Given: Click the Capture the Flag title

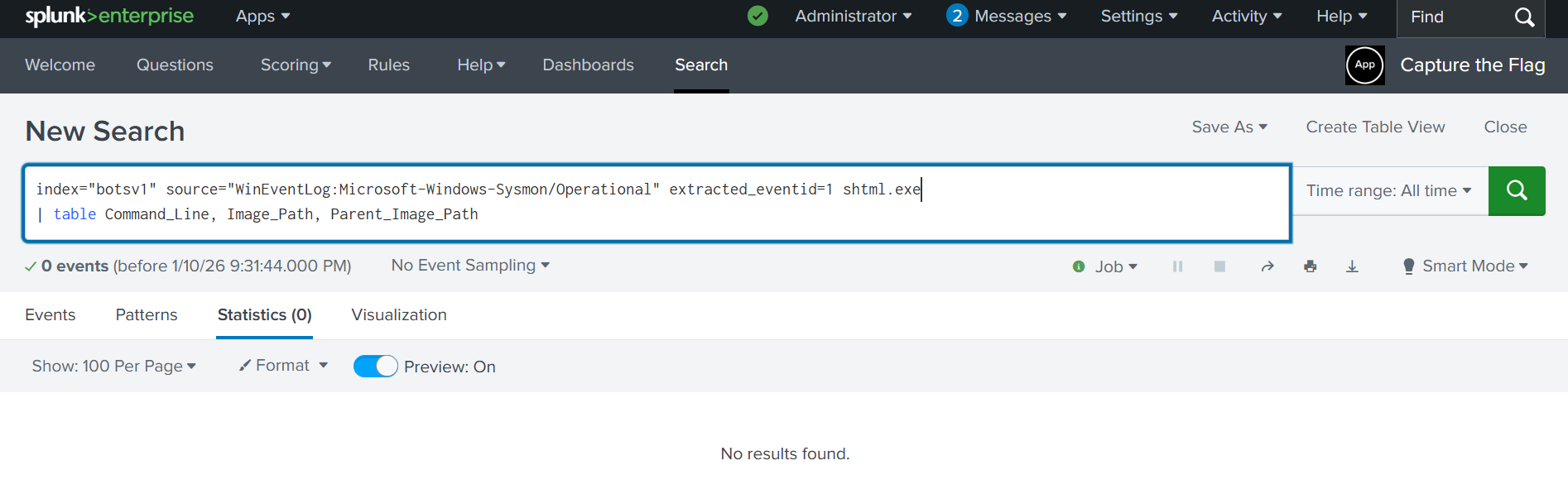Looking at the screenshot, I should tap(1472, 65).
